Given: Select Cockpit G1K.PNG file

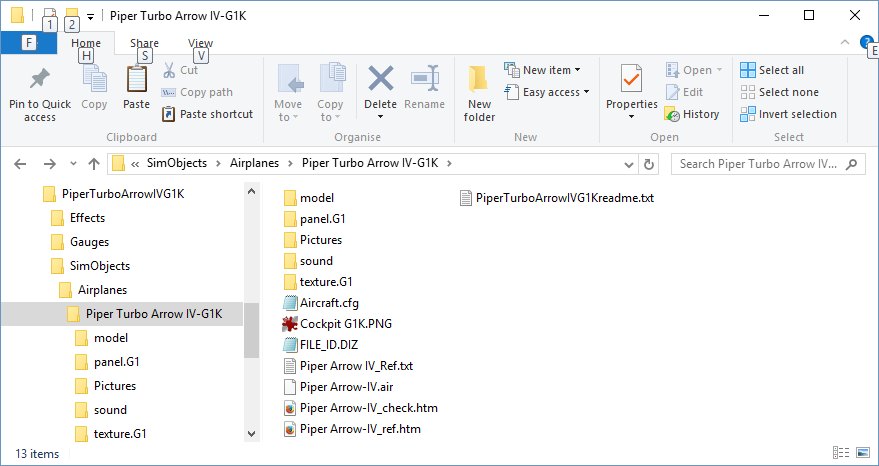Looking at the screenshot, I should tap(337, 324).
